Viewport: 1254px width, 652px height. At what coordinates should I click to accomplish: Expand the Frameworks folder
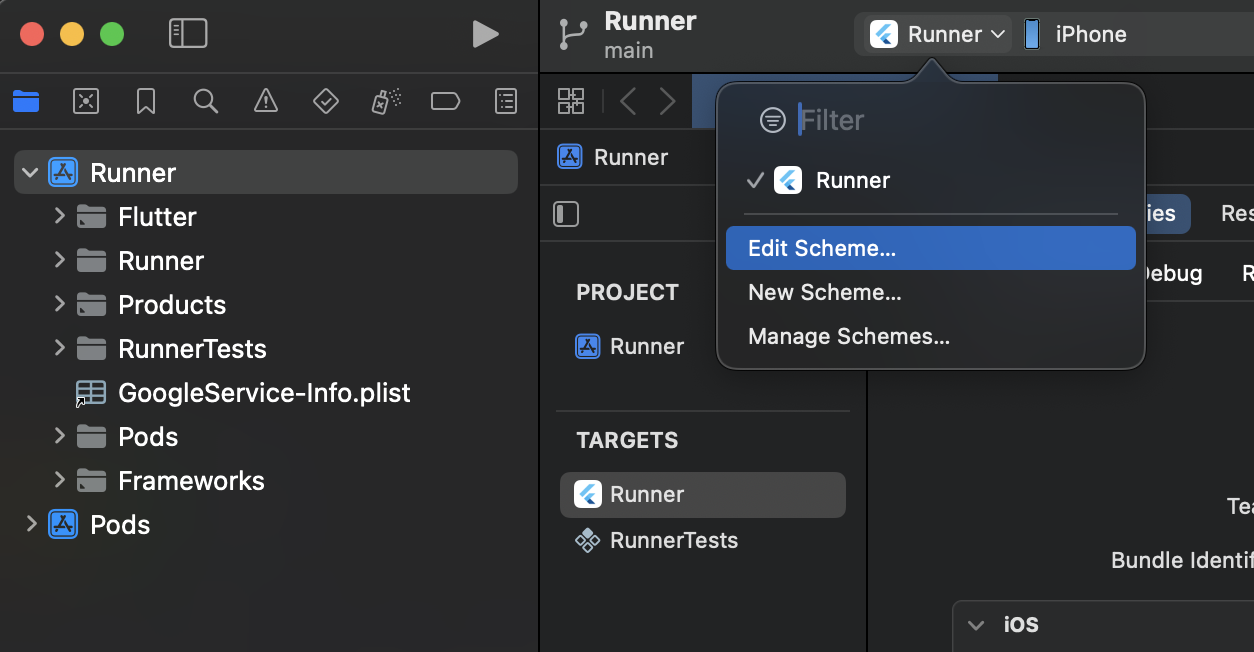tap(59, 480)
